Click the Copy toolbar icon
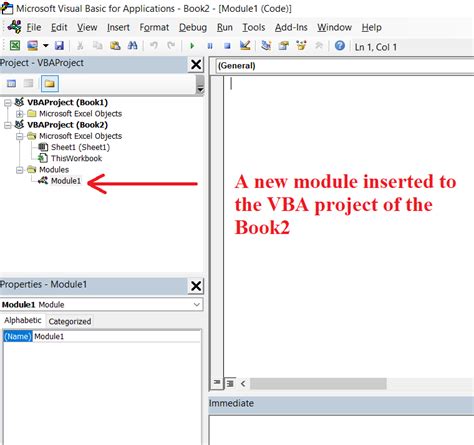This screenshot has width=474, height=445. [97, 45]
